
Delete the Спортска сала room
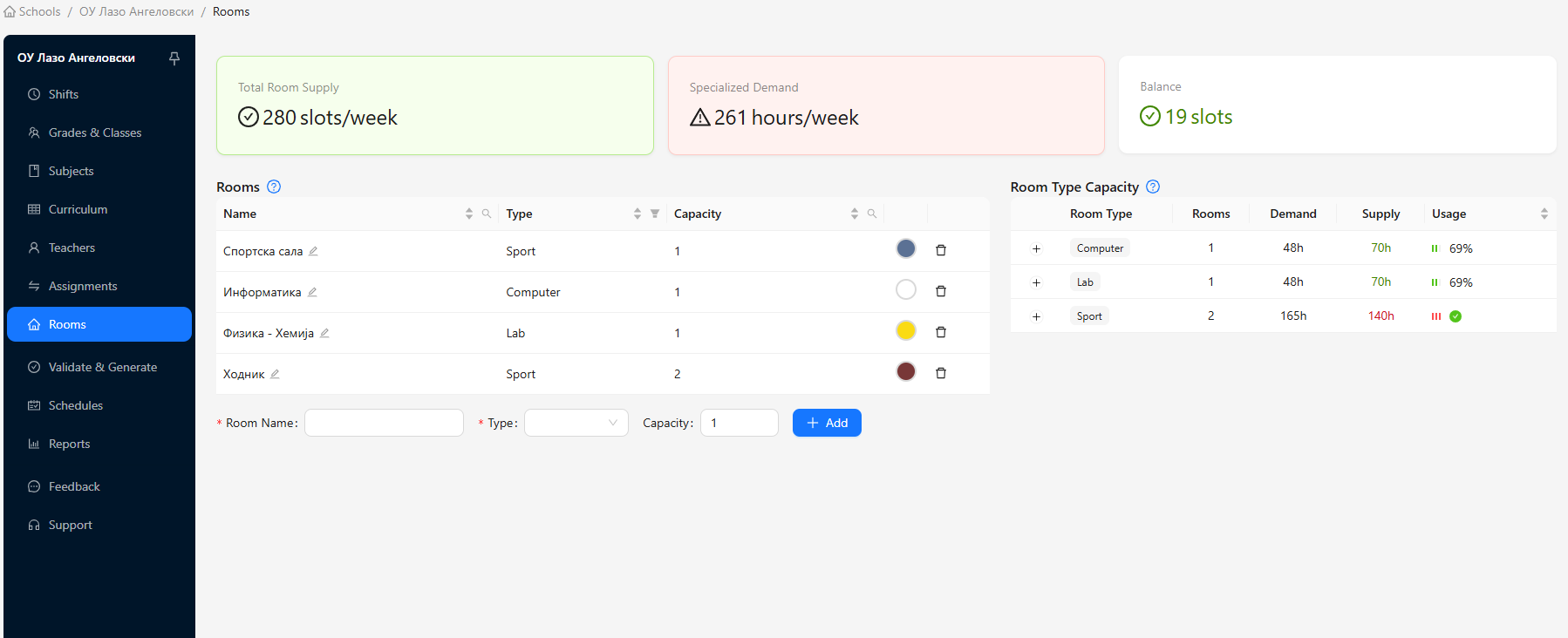tap(941, 250)
